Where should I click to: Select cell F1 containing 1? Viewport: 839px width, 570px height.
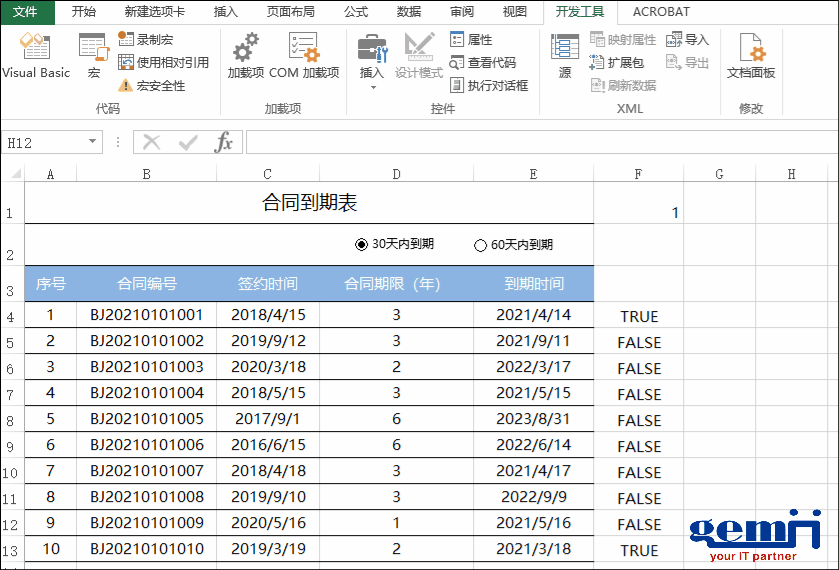pyautogui.click(x=639, y=203)
